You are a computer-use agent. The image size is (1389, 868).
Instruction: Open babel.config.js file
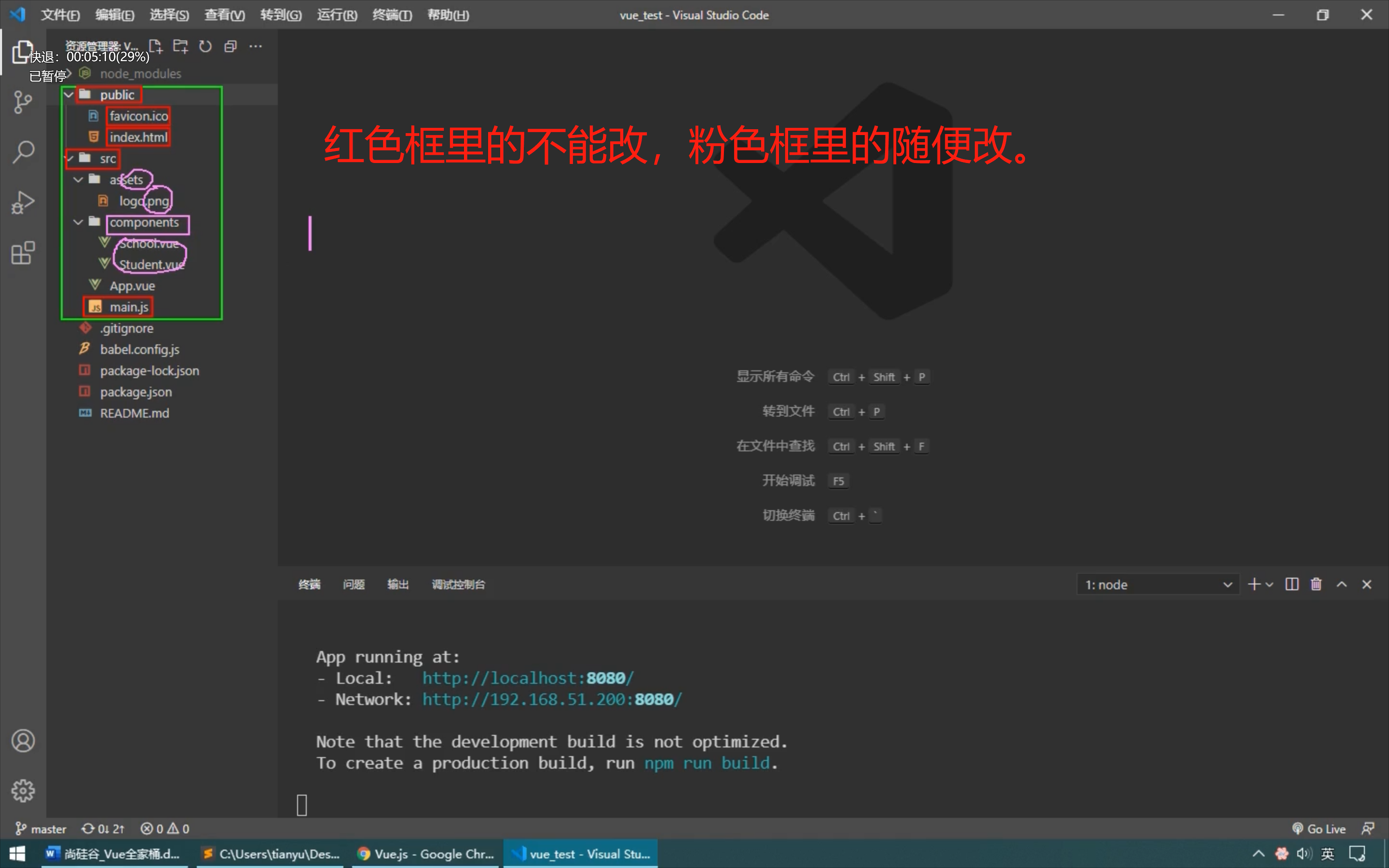(x=139, y=350)
